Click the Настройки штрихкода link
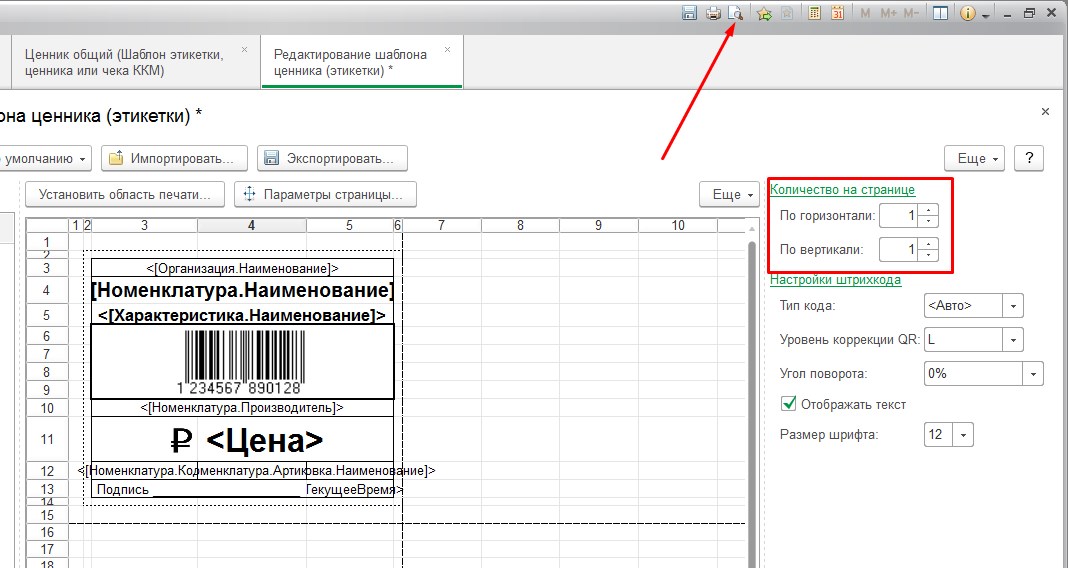 (x=835, y=280)
